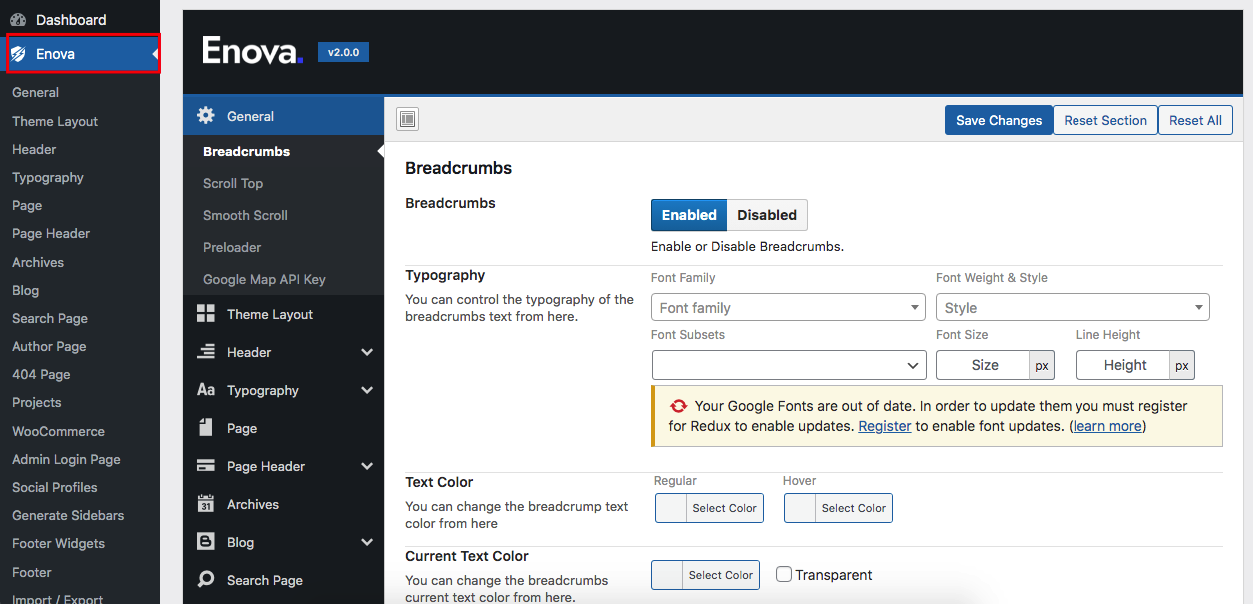Open the Search Page section in options panel
The height and width of the screenshot is (604, 1253).
tap(283, 580)
